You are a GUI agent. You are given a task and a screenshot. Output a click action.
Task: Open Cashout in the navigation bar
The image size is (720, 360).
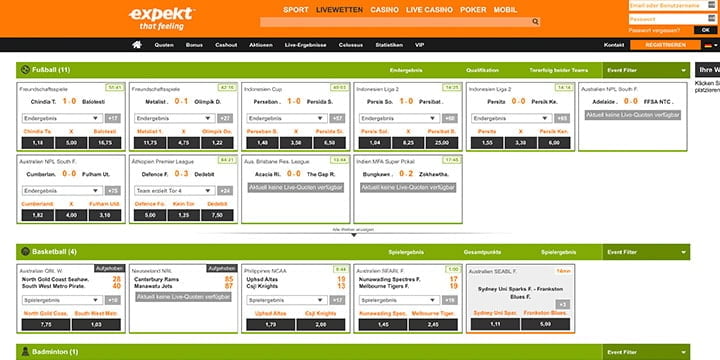(226, 45)
